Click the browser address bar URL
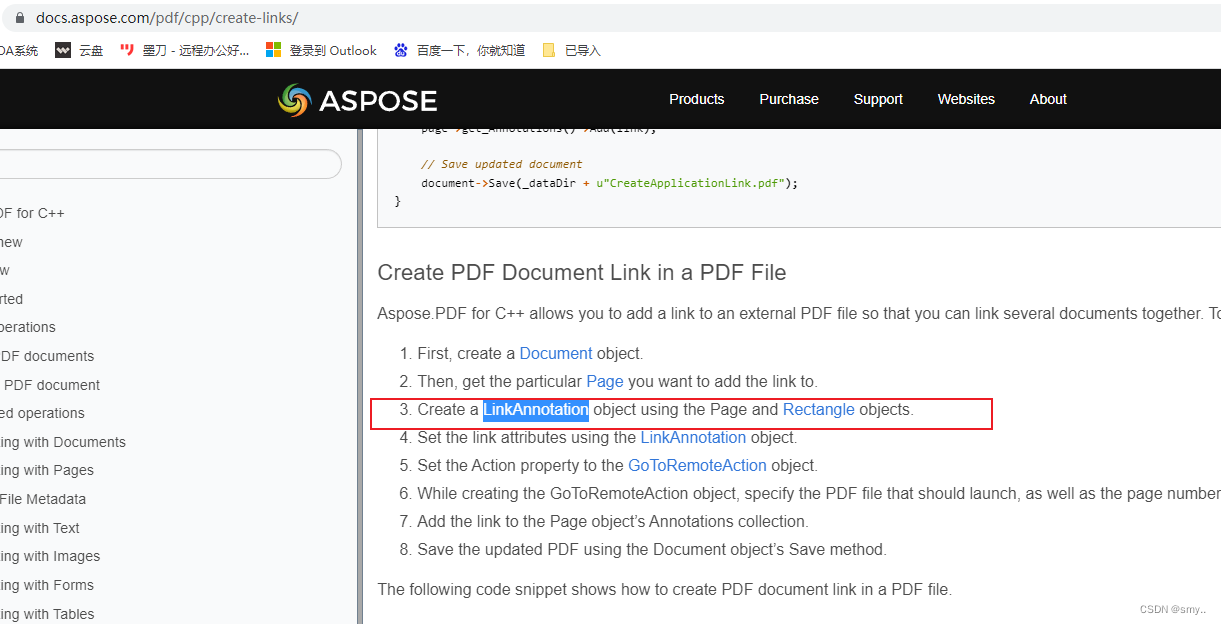This screenshot has height=624, width=1221. (167, 18)
